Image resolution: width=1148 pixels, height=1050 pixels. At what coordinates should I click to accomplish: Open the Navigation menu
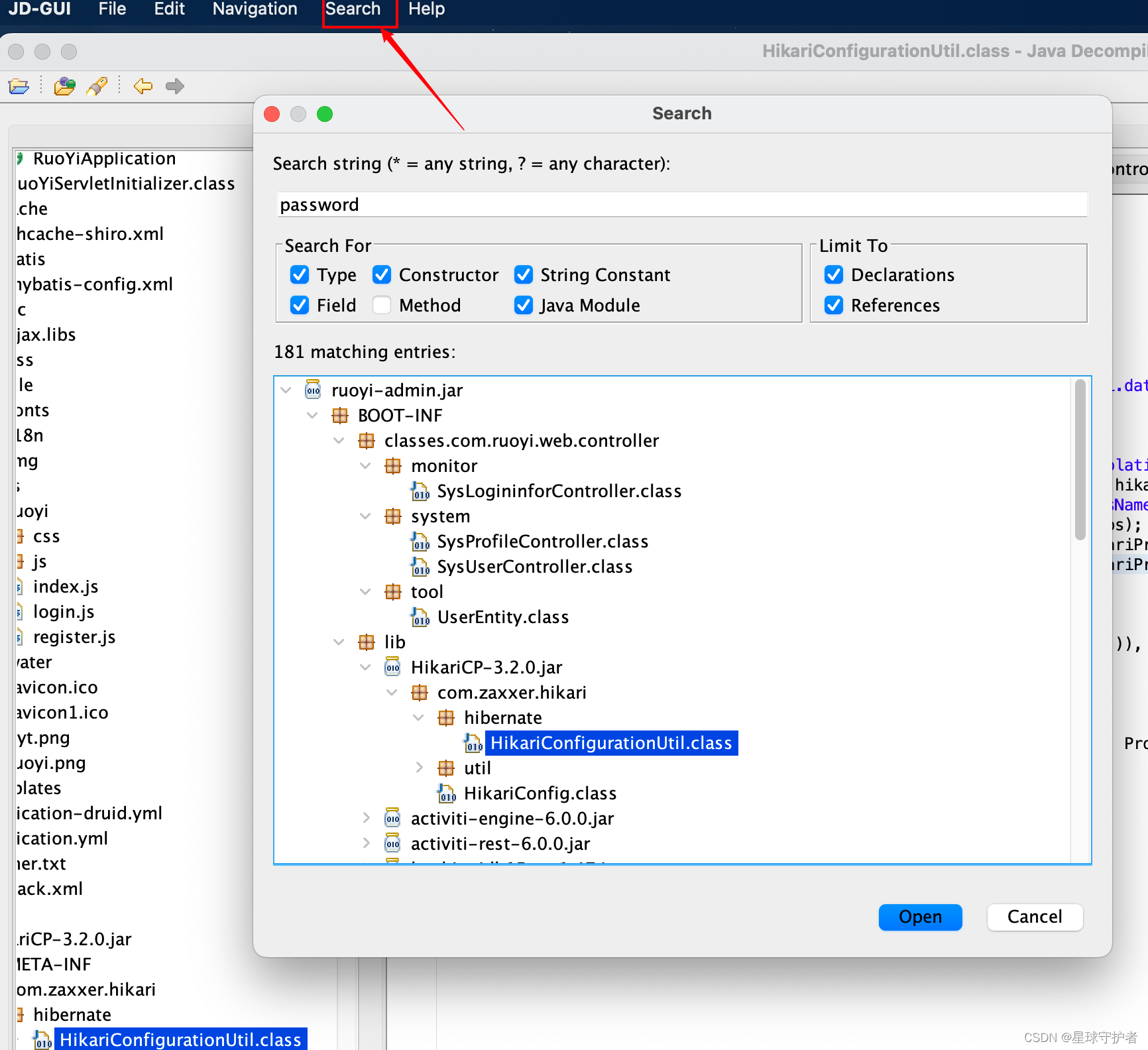(255, 9)
